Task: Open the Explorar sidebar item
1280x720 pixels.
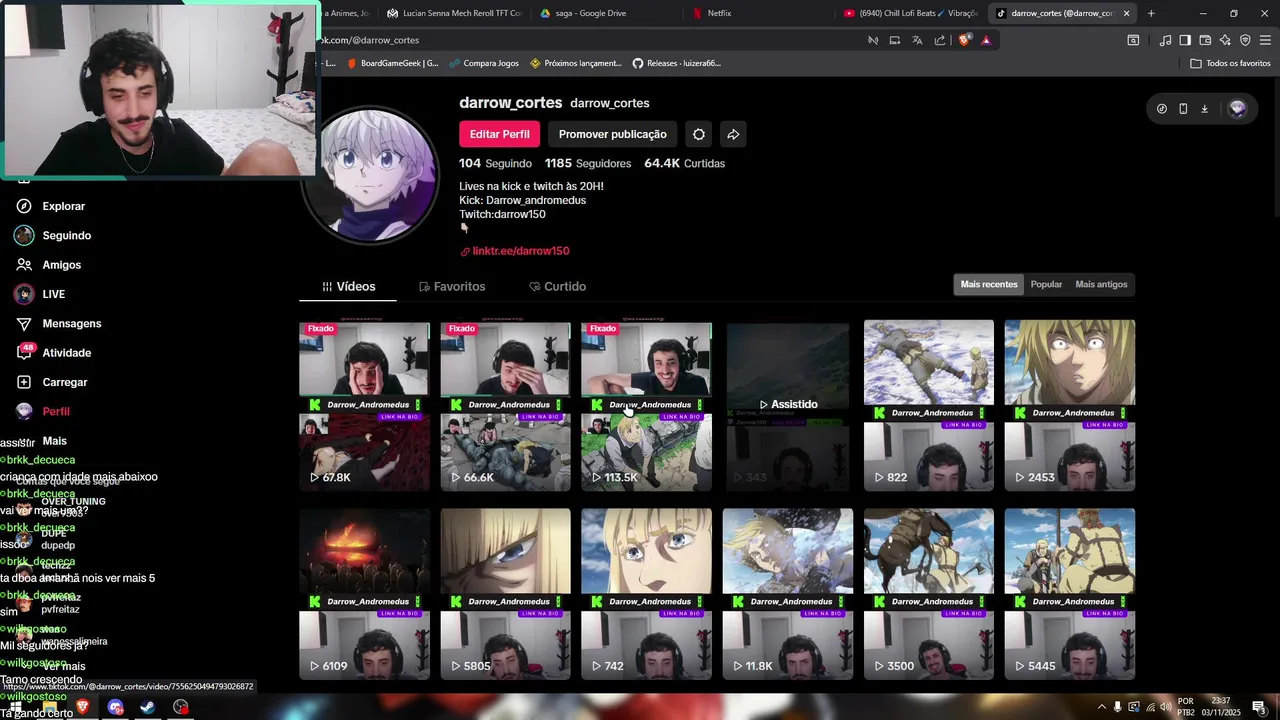Action: click(52, 206)
